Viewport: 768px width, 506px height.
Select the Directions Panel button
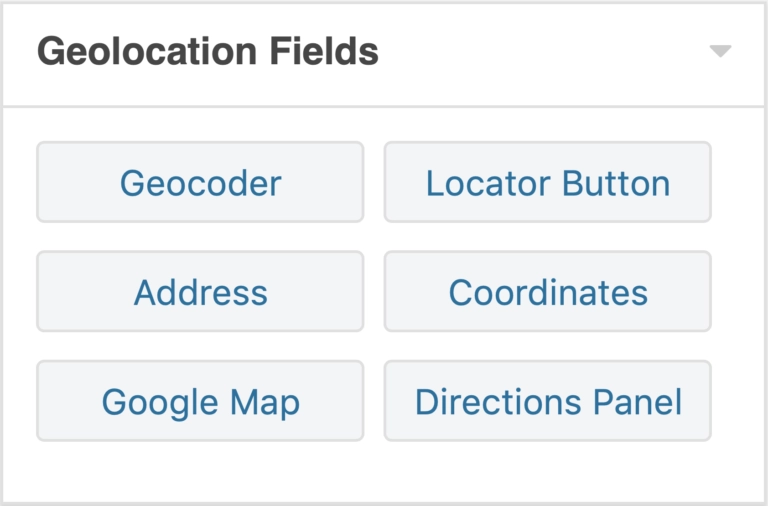tap(547, 402)
